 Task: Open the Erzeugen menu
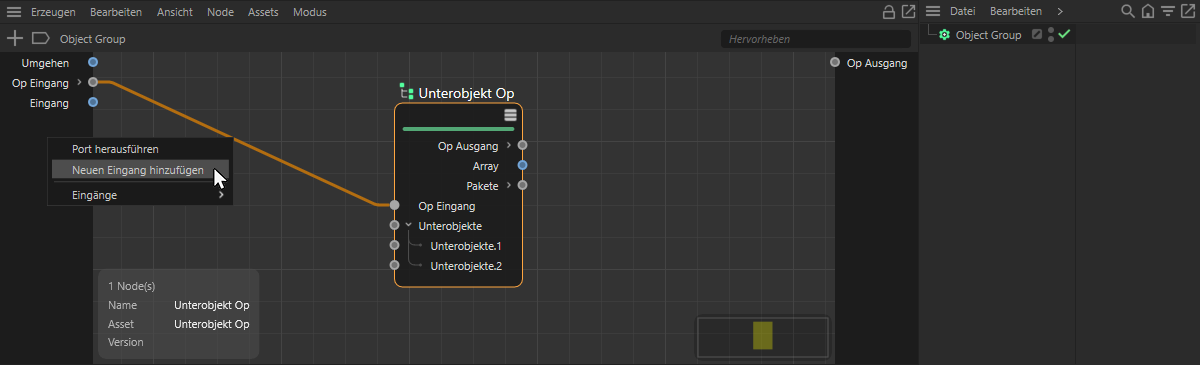tap(54, 12)
